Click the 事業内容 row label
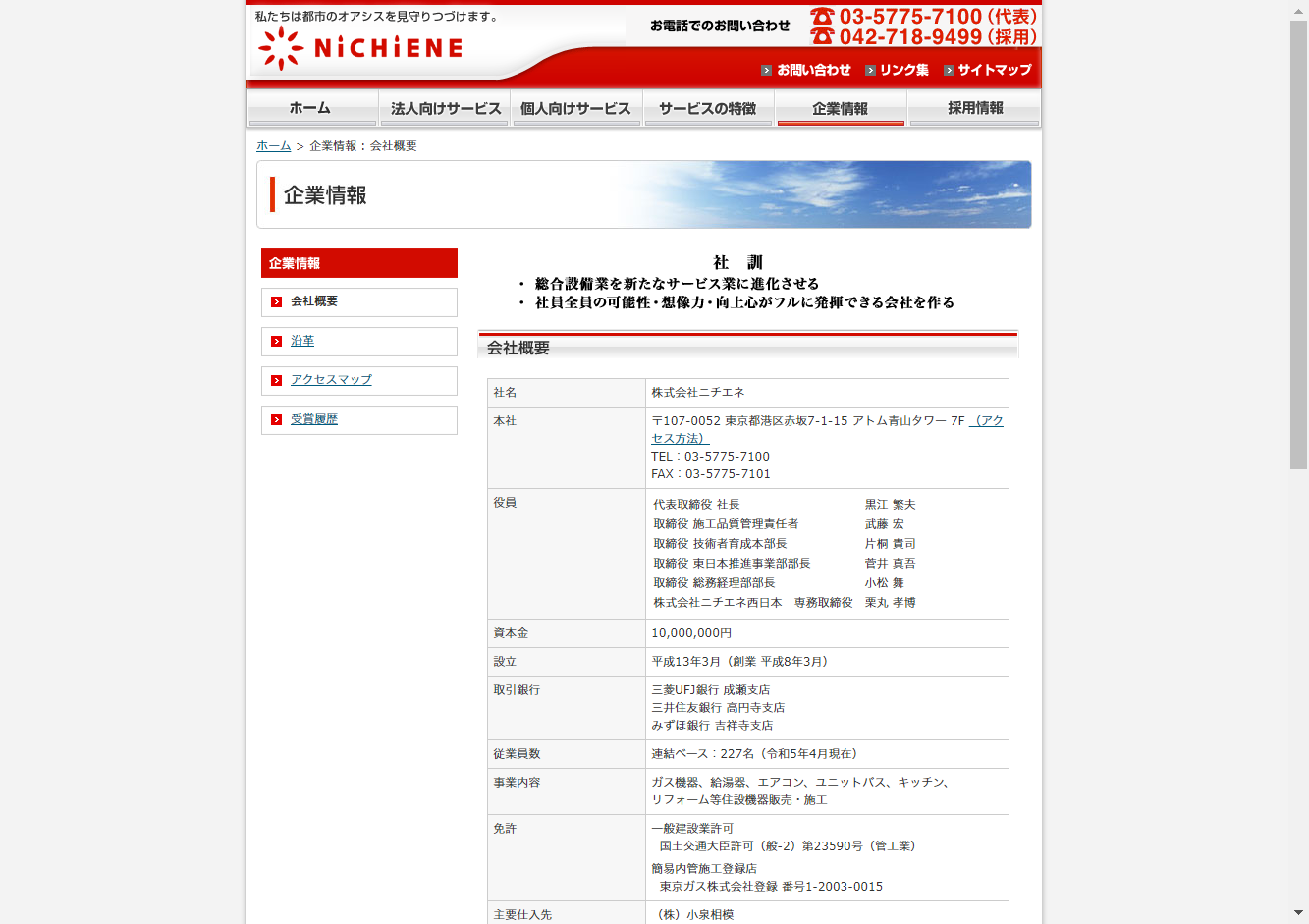1309x924 pixels. (x=517, y=783)
